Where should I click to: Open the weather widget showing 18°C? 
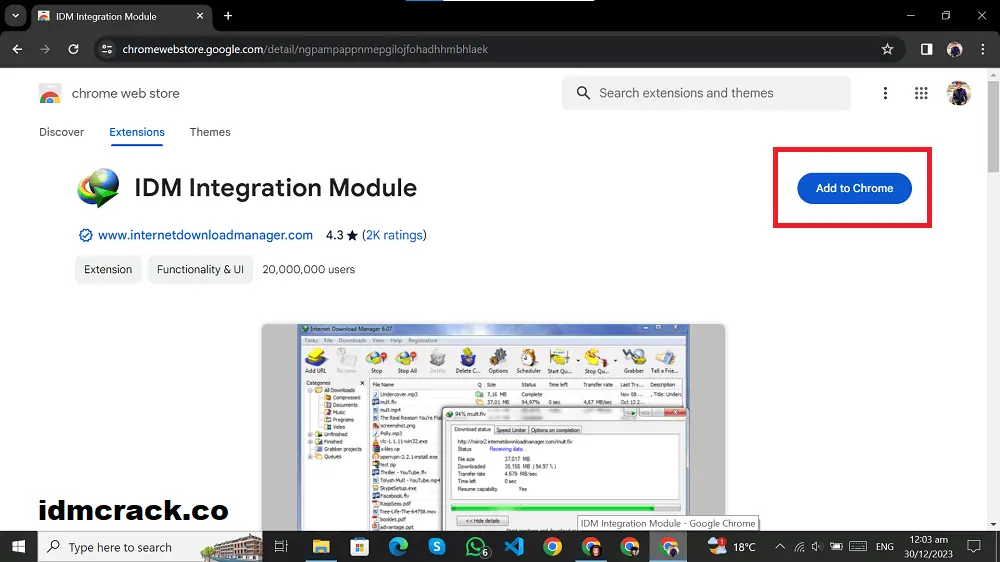[732, 547]
